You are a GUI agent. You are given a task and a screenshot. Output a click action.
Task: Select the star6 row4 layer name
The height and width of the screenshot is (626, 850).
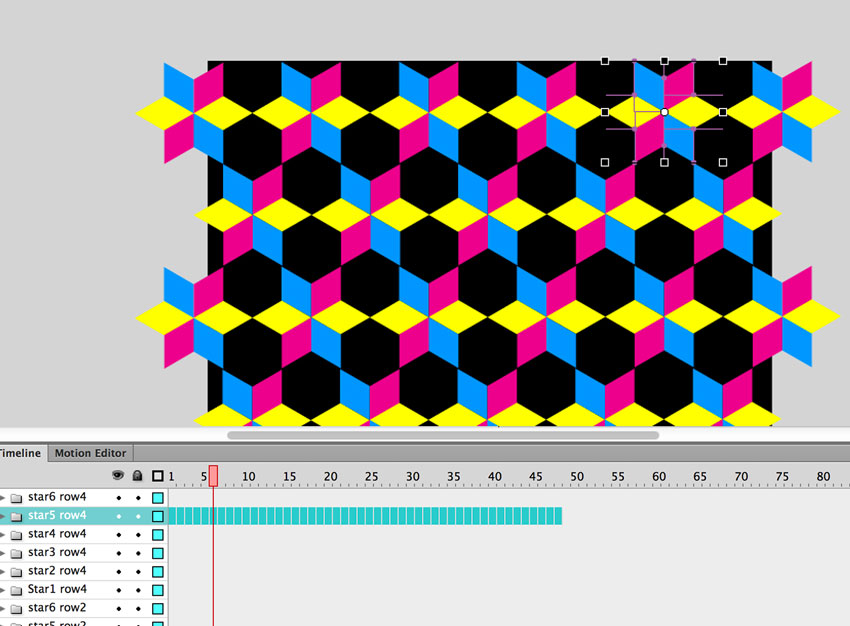[57, 496]
